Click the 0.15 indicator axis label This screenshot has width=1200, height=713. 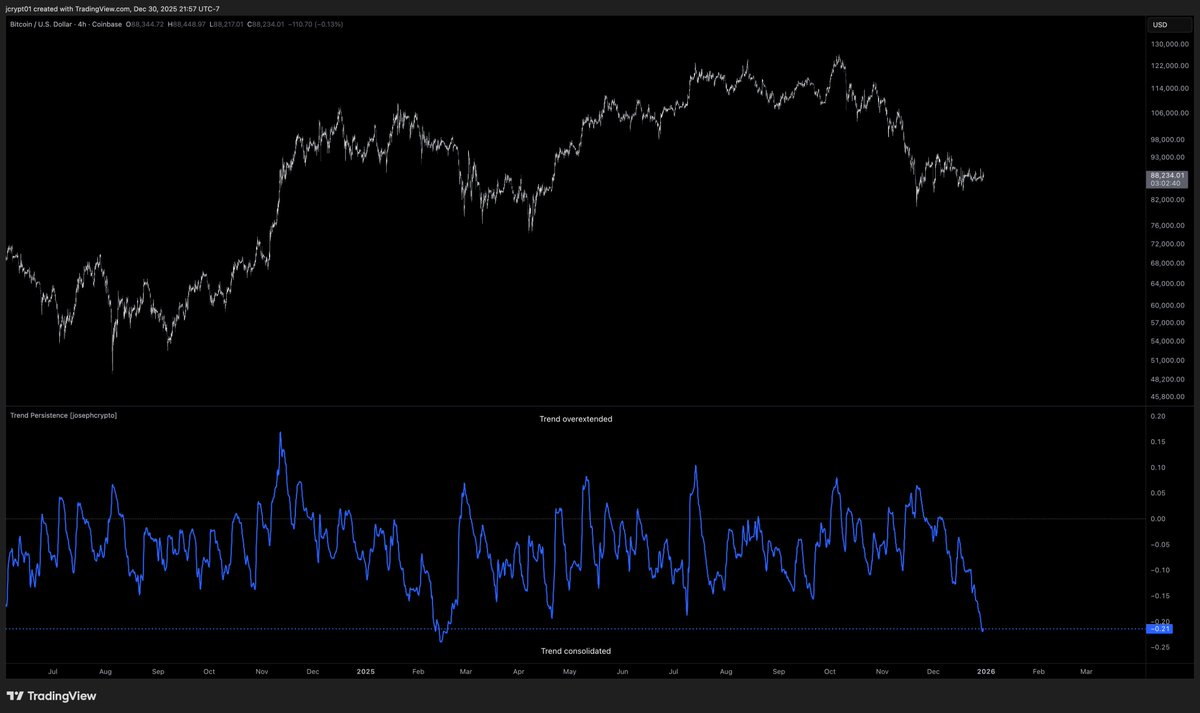[1158, 442]
